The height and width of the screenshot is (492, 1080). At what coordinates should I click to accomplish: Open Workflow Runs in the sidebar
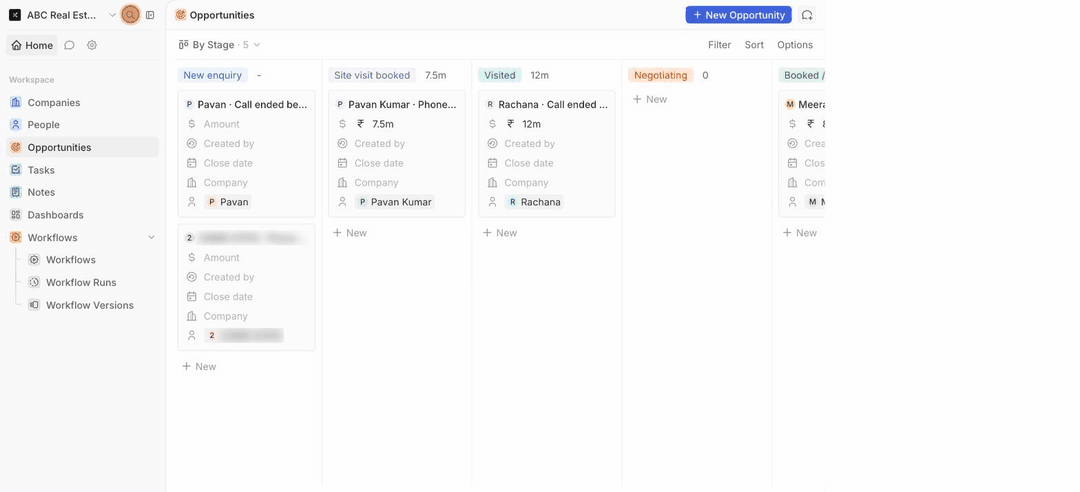pyautogui.click(x=92, y=283)
